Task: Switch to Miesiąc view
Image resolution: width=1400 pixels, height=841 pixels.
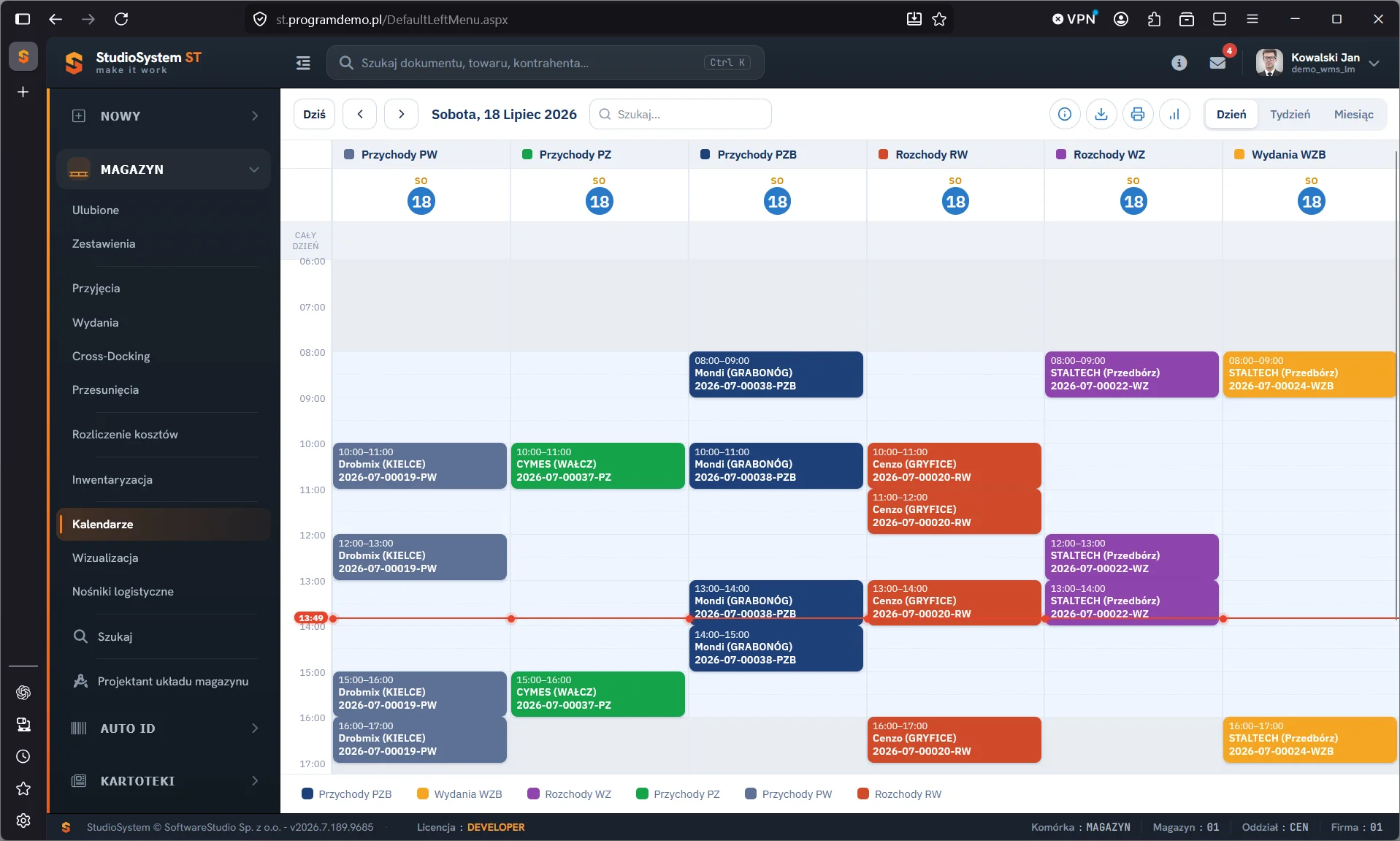Action: (1353, 114)
